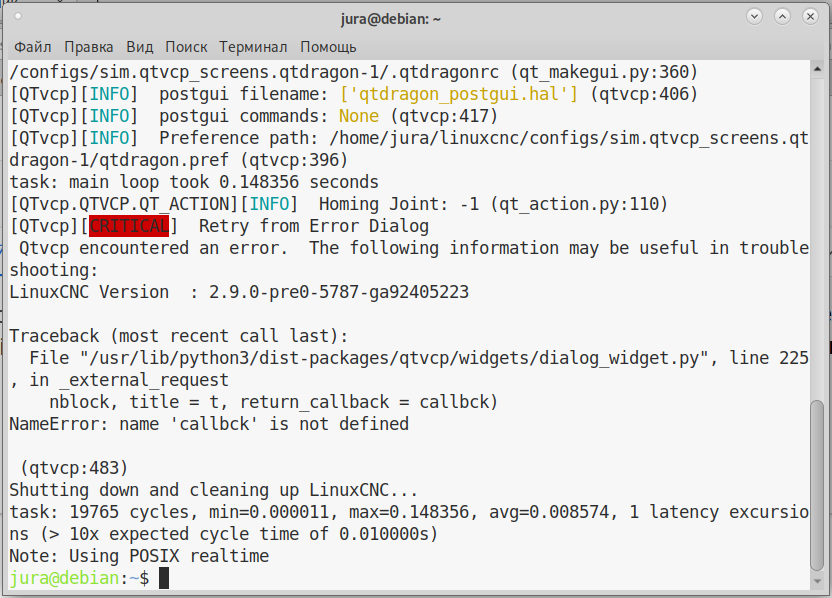This screenshot has width=832, height=598.
Task: Click the qtdragon_postgui.hal filename text
Action: [x=458, y=94]
